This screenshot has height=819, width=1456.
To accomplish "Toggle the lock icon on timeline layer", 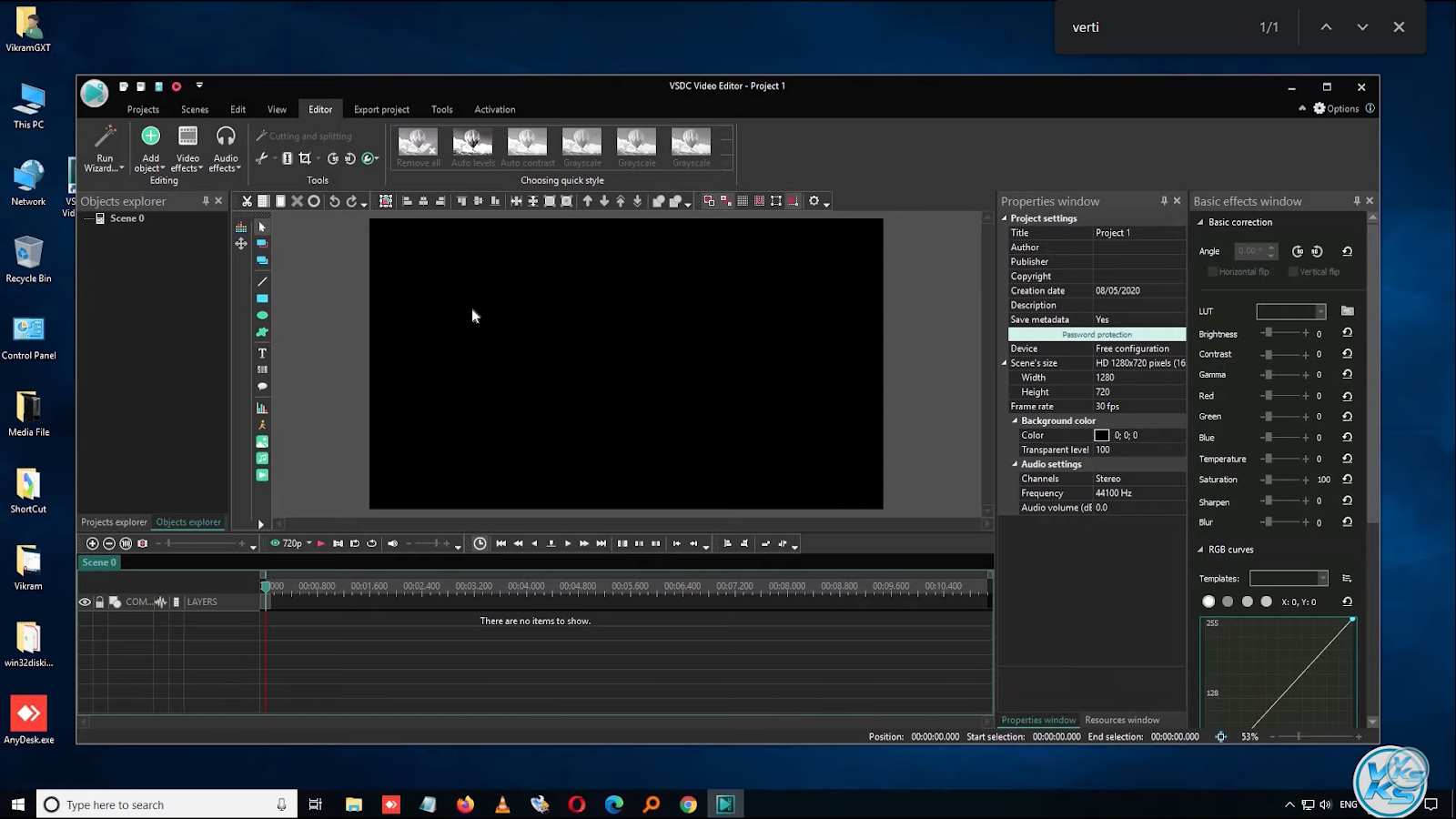I will point(100,602).
